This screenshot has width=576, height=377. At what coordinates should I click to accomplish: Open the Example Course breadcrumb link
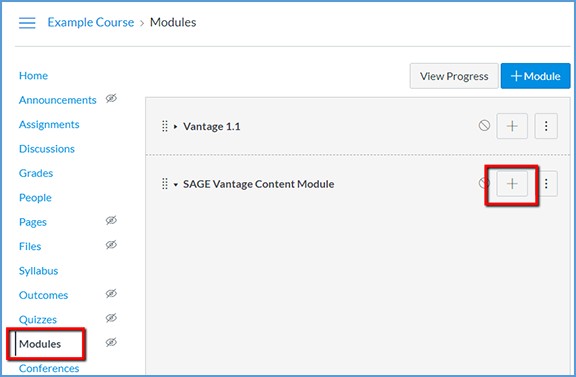(x=91, y=22)
